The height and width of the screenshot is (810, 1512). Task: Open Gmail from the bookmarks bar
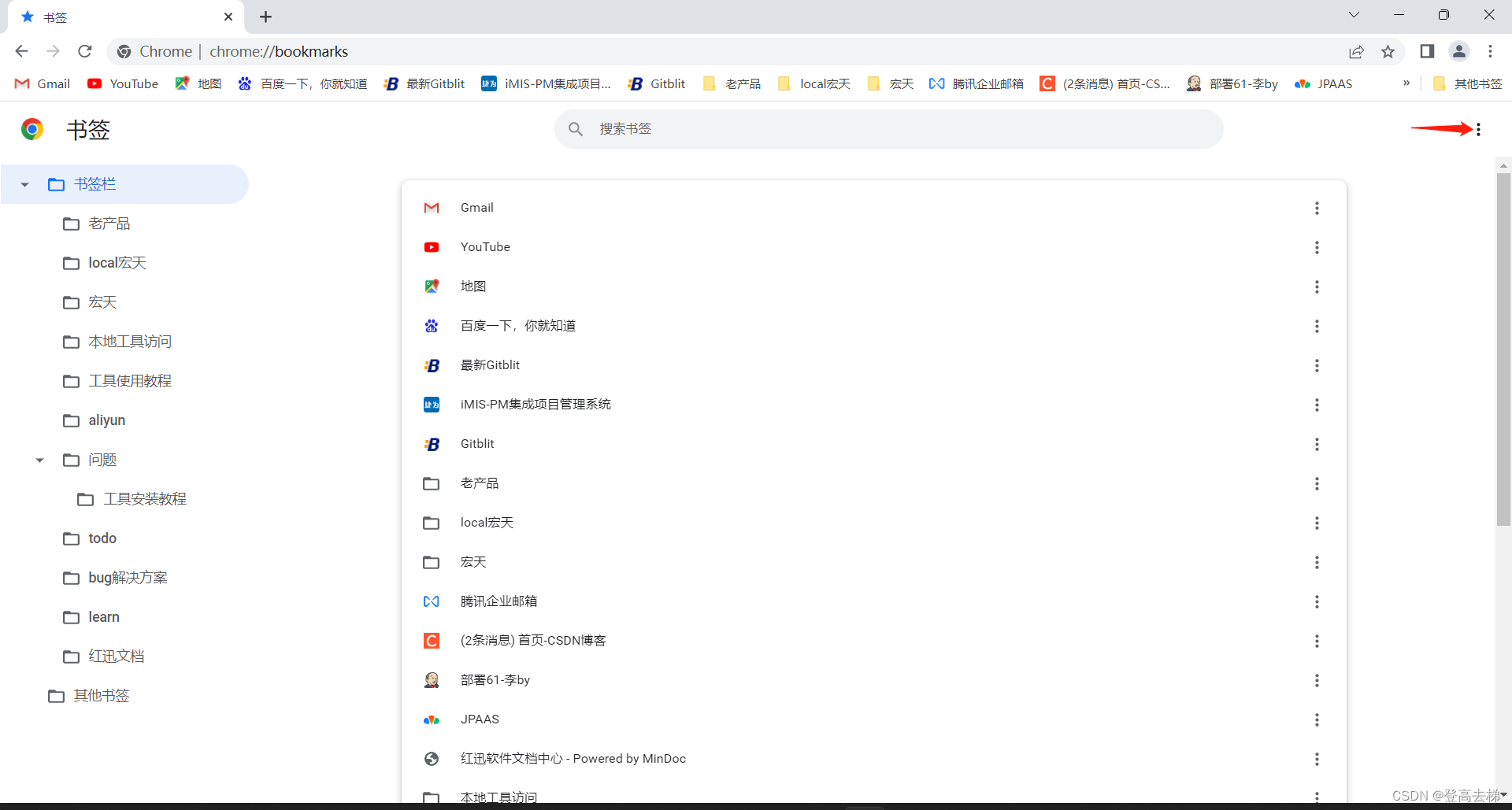43,83
